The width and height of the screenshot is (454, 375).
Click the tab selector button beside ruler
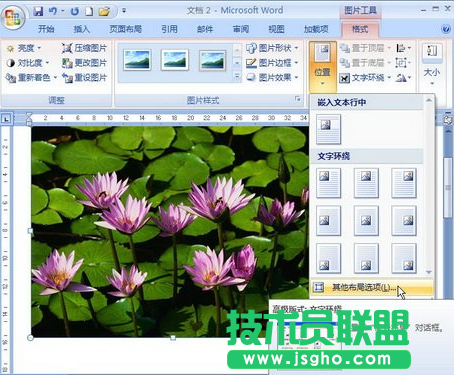point(6,118)
